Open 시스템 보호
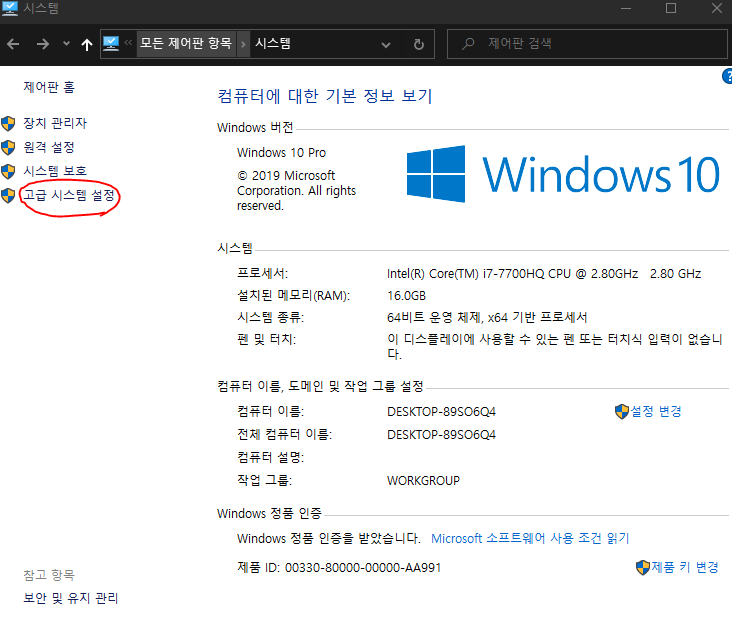Image resolution: width=732 pixels, height=619 pixels. 55,171
